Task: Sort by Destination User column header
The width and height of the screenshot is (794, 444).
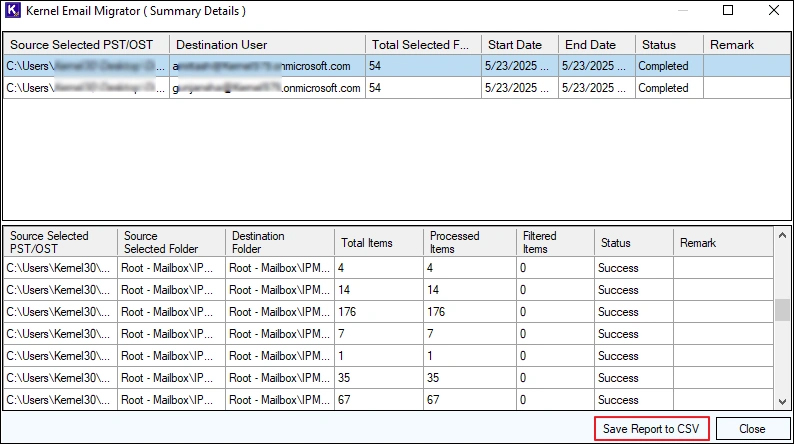Action: tap(267, 45)
